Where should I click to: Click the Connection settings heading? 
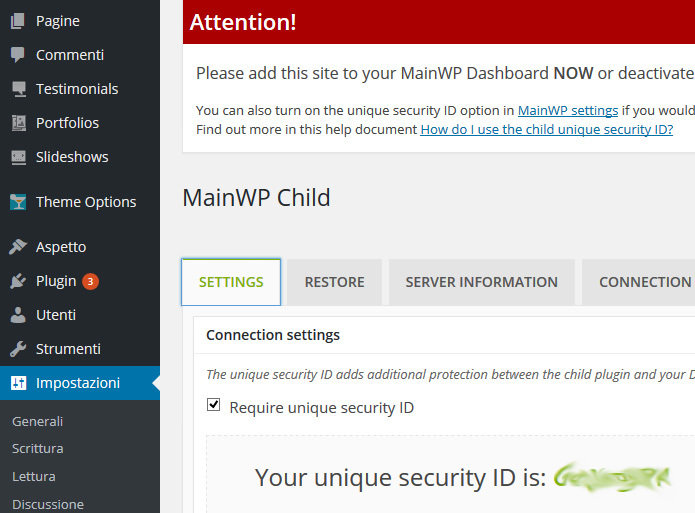pos(273,335)
